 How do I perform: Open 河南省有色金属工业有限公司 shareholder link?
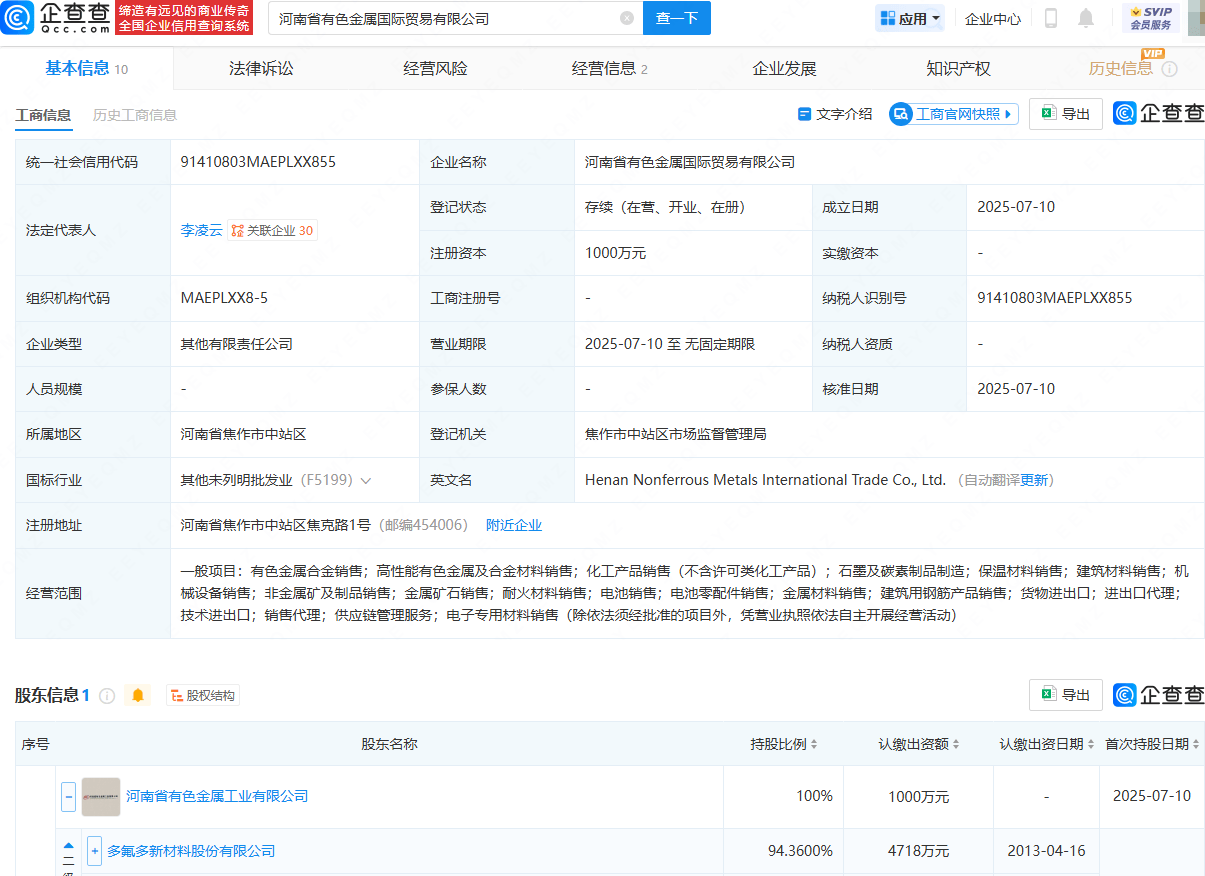point(217,796)
